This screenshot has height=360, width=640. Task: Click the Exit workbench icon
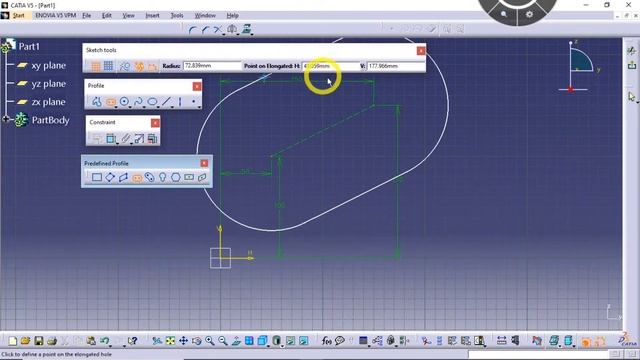click(x=632, y=64)
